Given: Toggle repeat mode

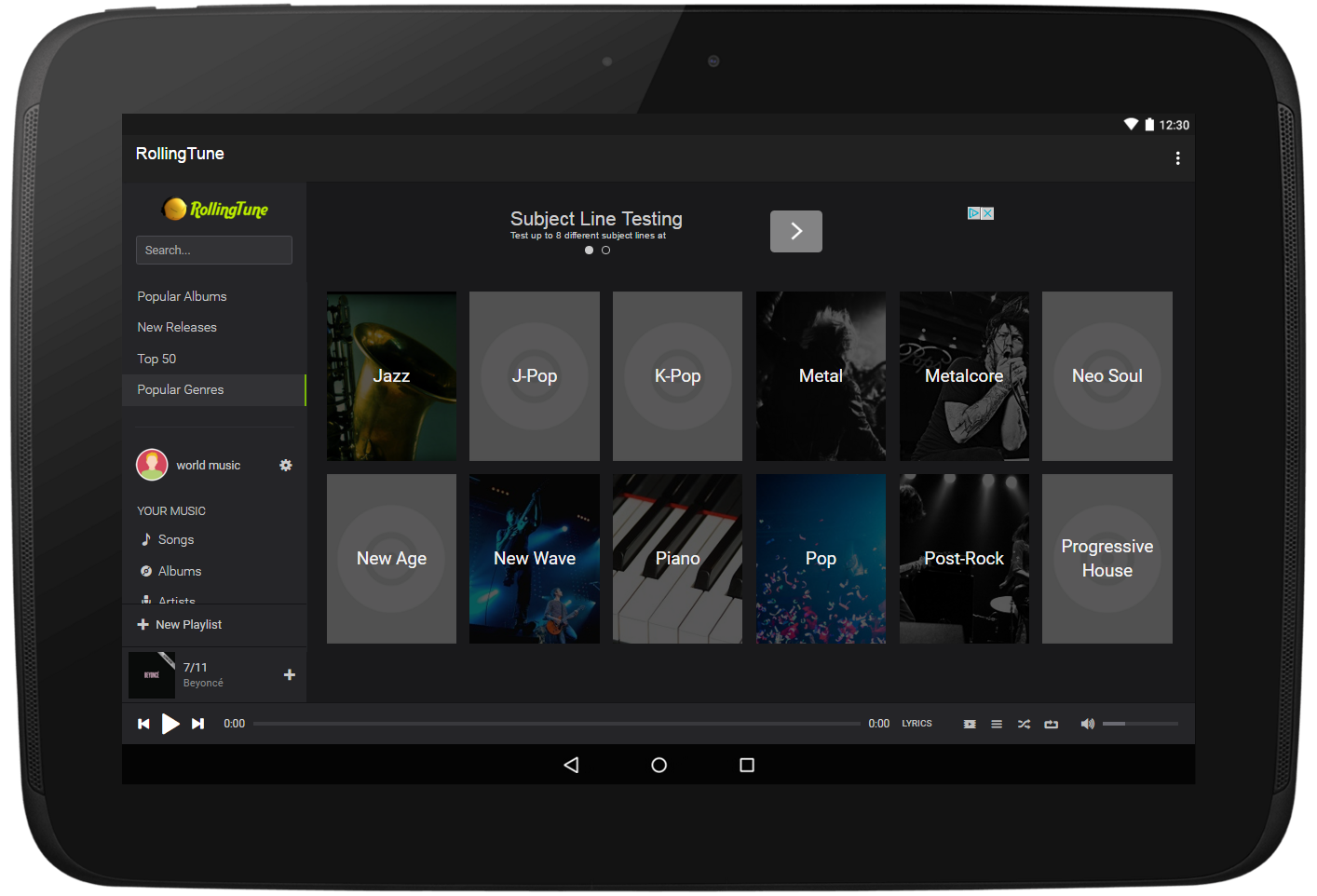Looking at the screenshot, I should (1052, 724).
